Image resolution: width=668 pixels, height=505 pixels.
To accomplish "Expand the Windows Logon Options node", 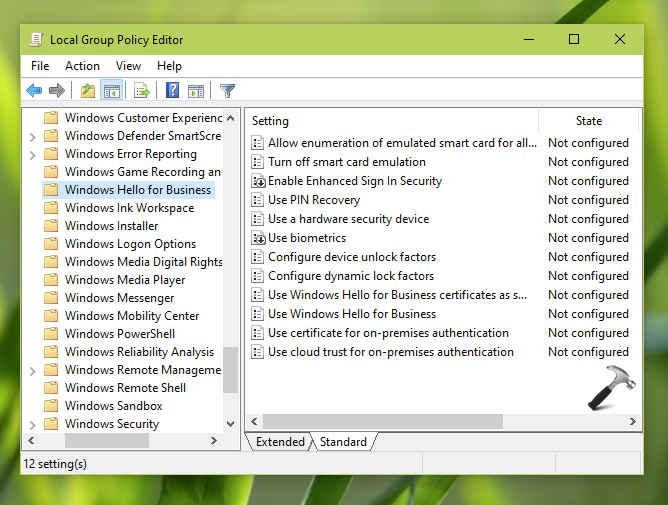I will coord(33,244).
